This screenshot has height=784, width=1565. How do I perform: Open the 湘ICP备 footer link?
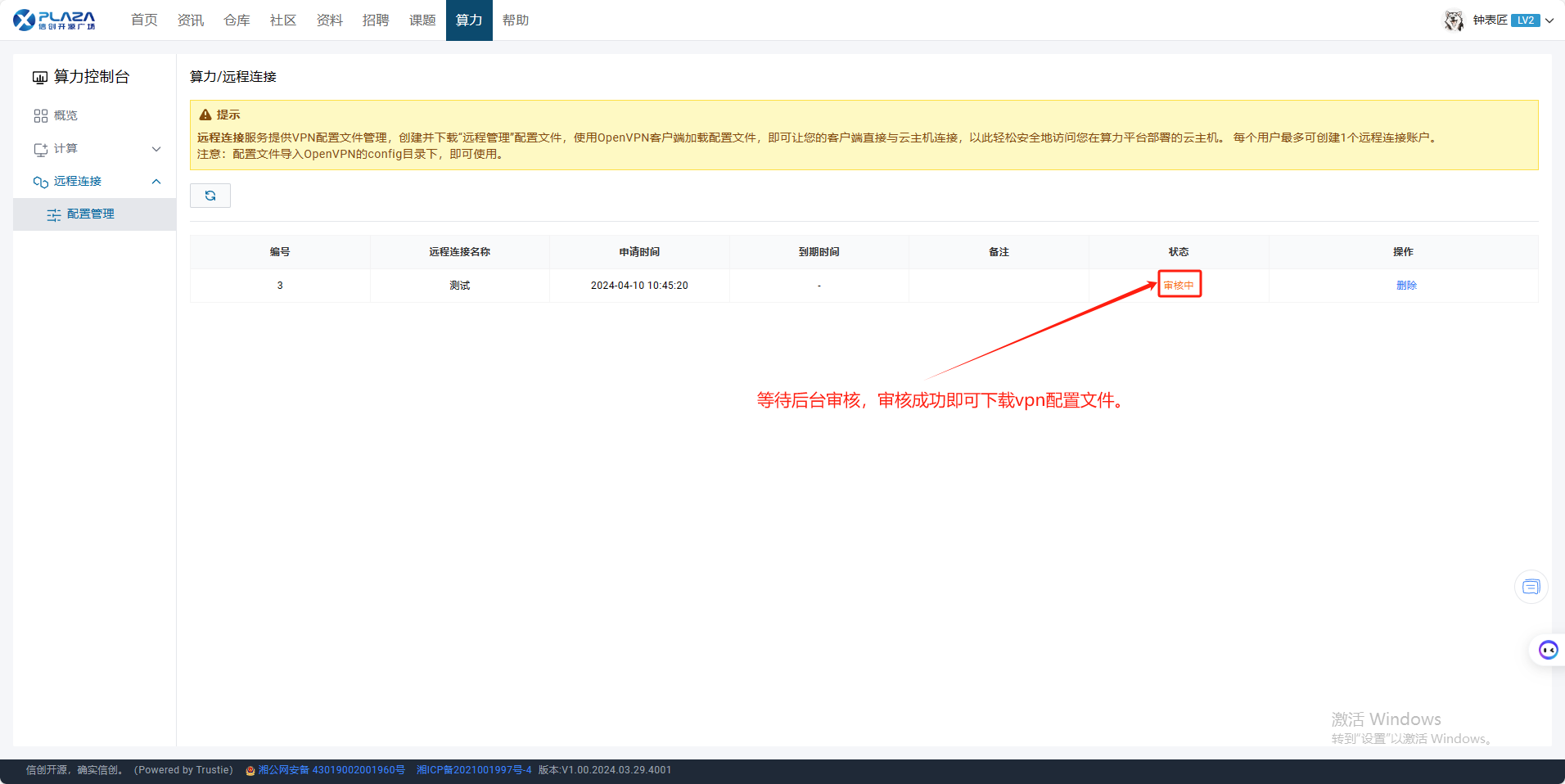click(x=474, y=770)
